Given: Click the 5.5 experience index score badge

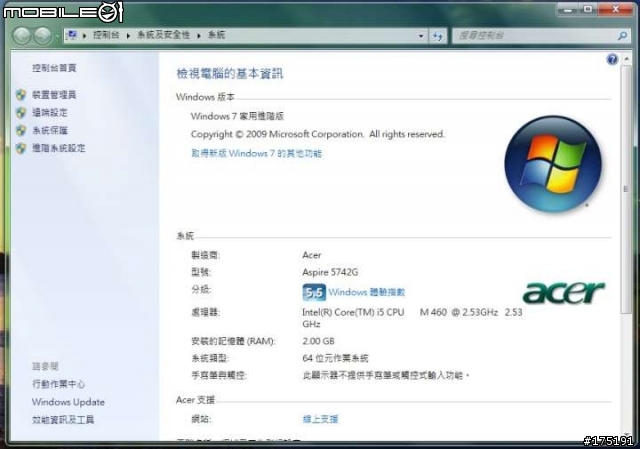Looking at the screenshot, I should [314, 292].
